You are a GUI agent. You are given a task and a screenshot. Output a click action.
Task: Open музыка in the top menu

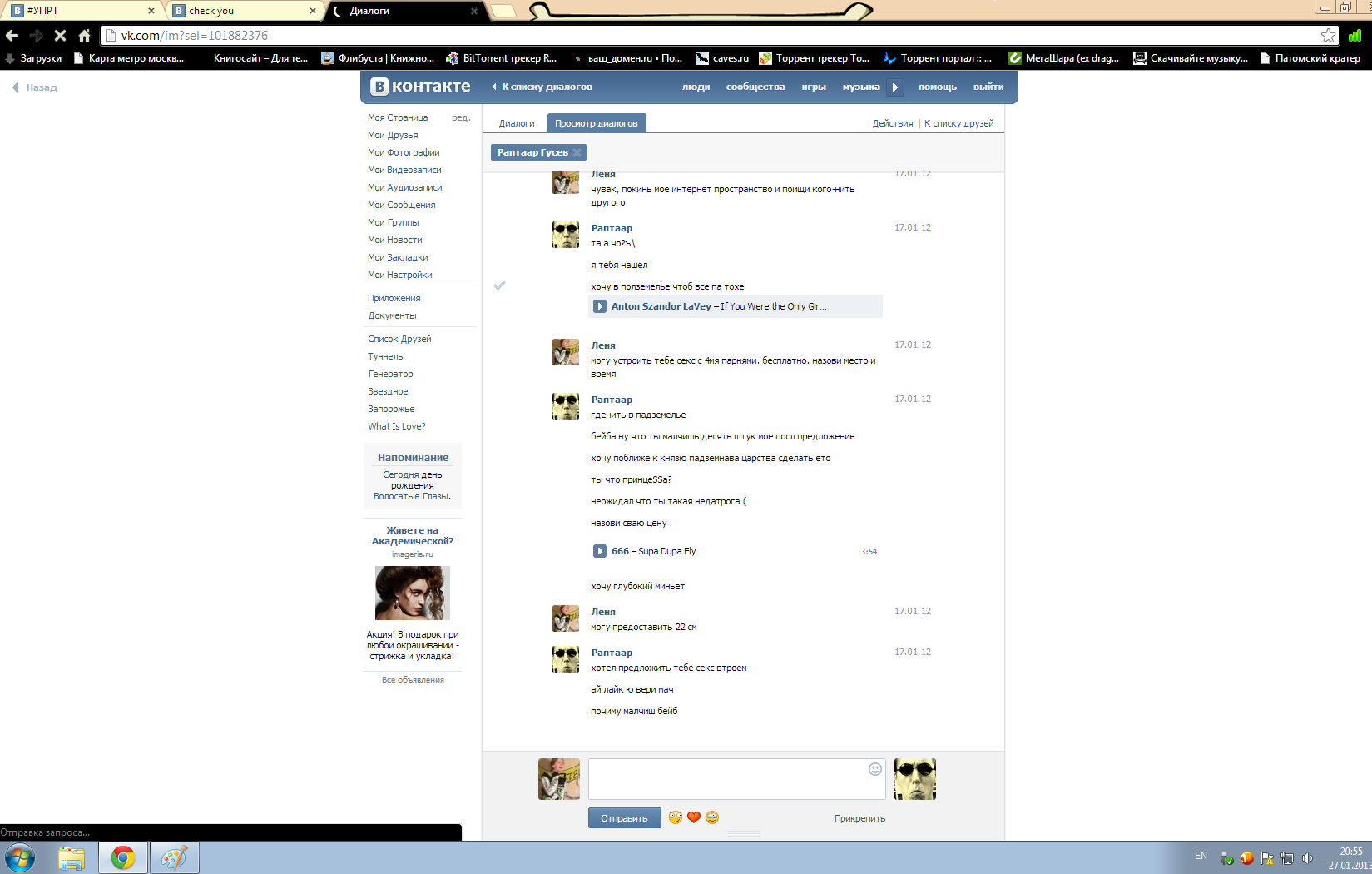861,87
